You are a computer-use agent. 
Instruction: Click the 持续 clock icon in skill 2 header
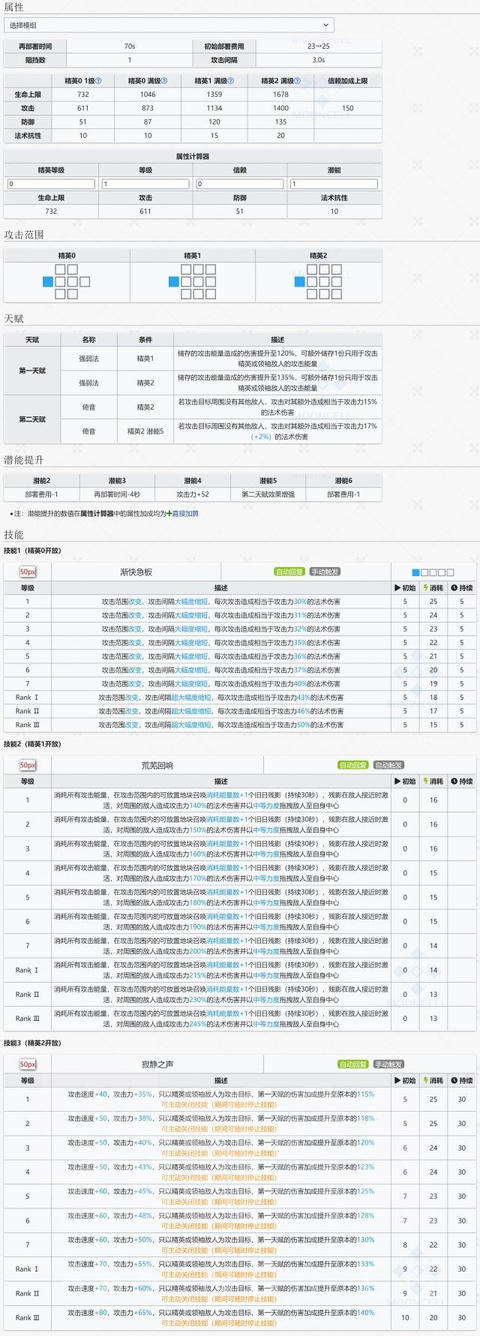pos(453,780)
